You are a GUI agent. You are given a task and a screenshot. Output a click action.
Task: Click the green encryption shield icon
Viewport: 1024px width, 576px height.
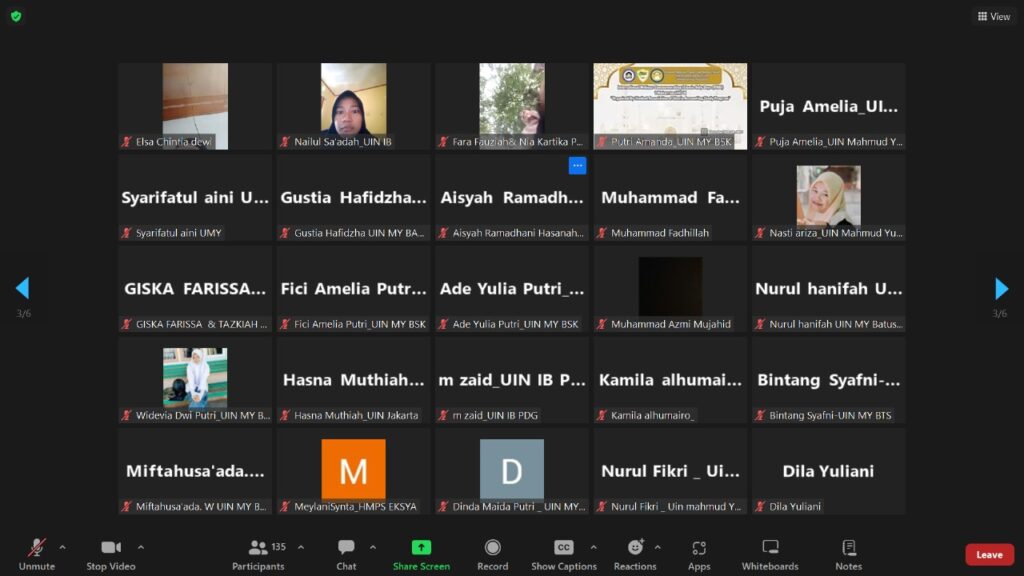16,16
